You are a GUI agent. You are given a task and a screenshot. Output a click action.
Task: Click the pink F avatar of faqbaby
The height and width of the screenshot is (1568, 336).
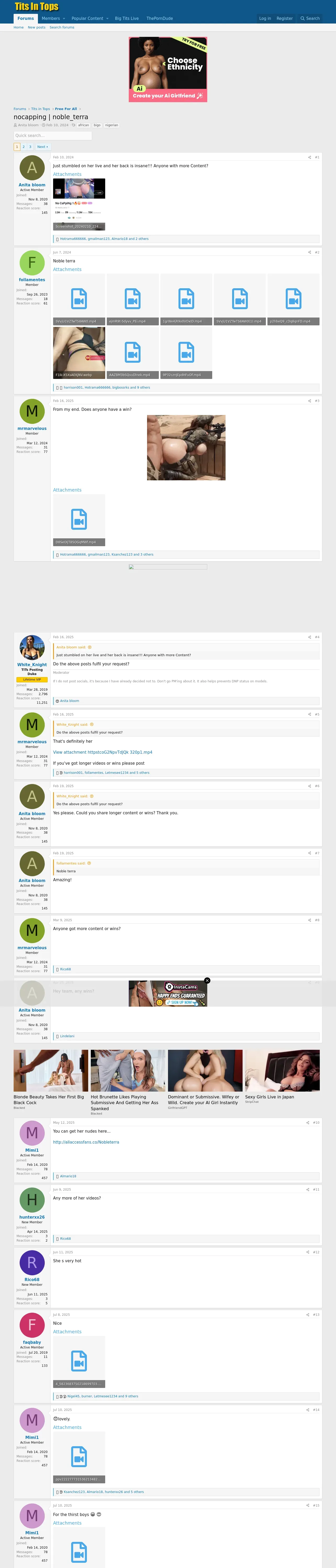point(32,1325)
